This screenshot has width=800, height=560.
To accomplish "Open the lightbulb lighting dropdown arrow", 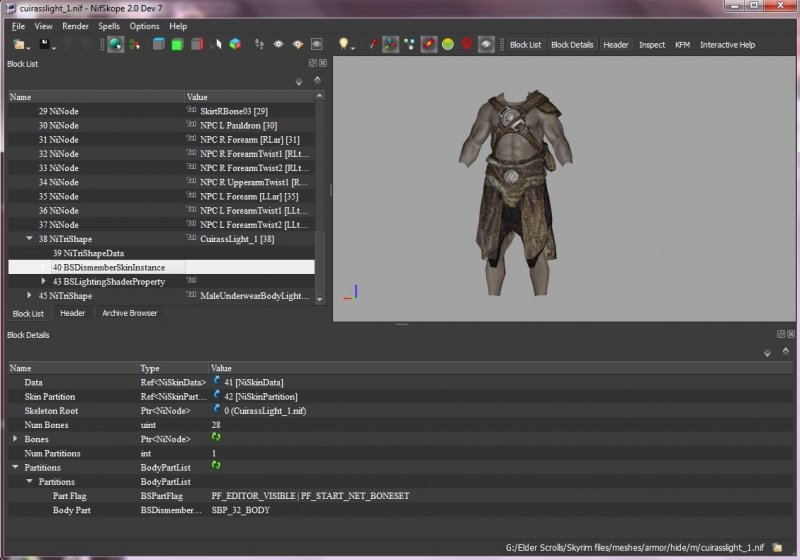I will 352,47.
